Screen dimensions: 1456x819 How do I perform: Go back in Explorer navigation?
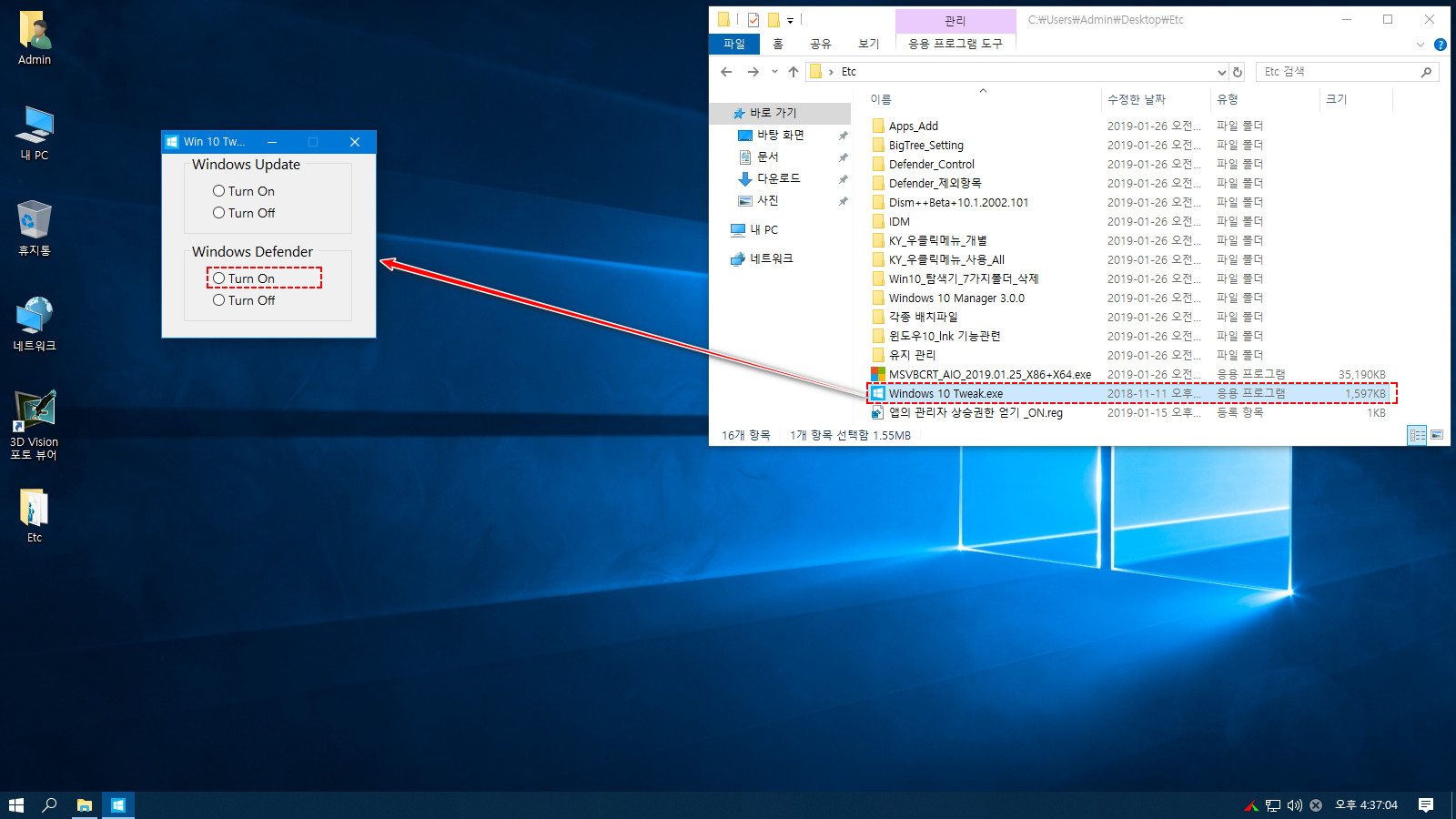[726, 72]
